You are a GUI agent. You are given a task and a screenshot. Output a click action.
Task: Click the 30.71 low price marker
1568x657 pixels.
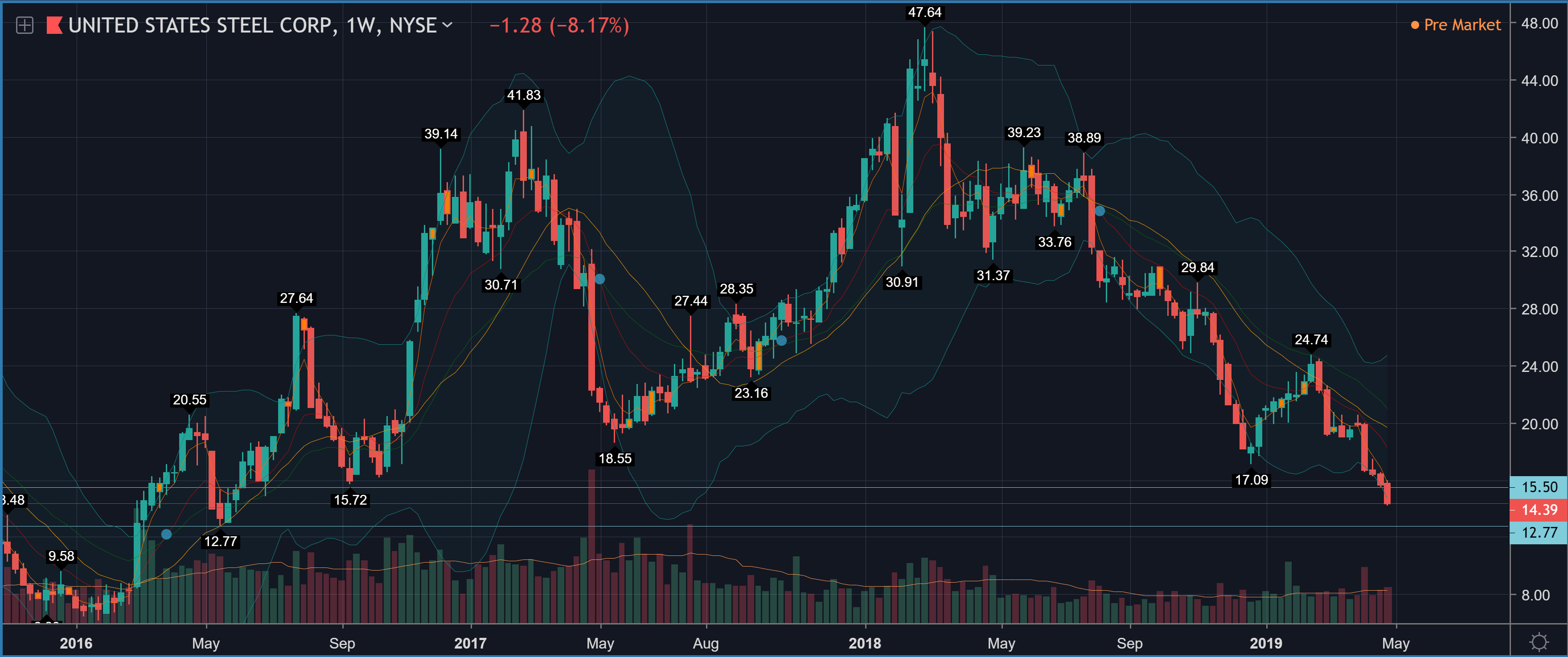coord(501,285)
